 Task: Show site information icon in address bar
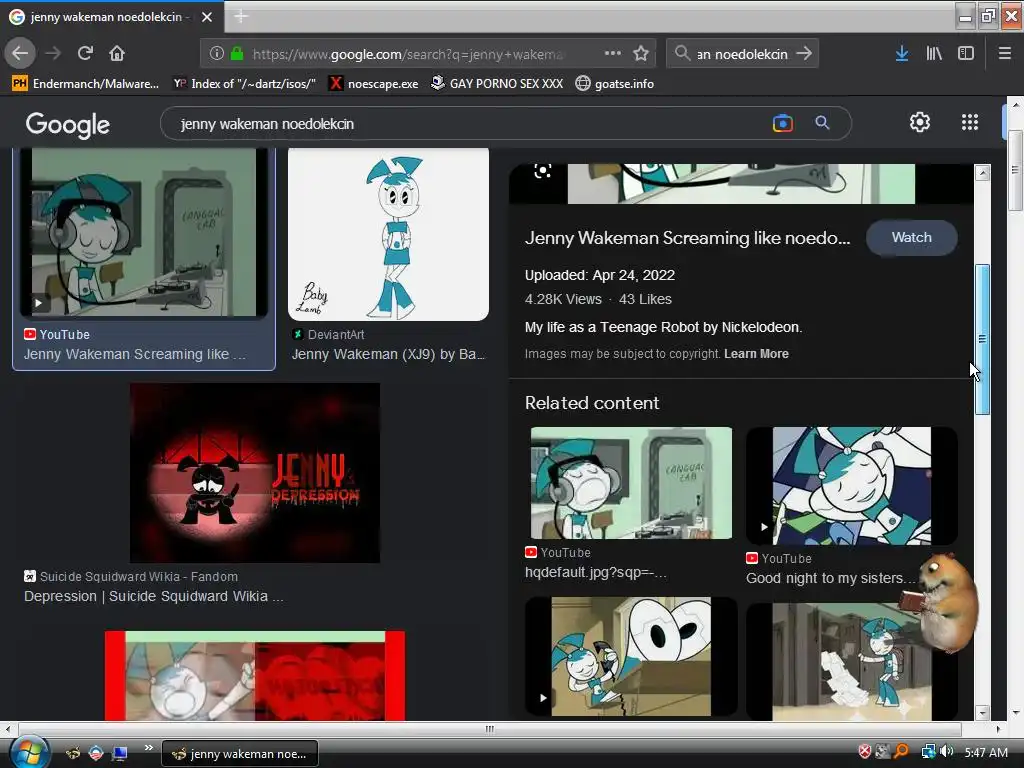click(x=217, y=54)
